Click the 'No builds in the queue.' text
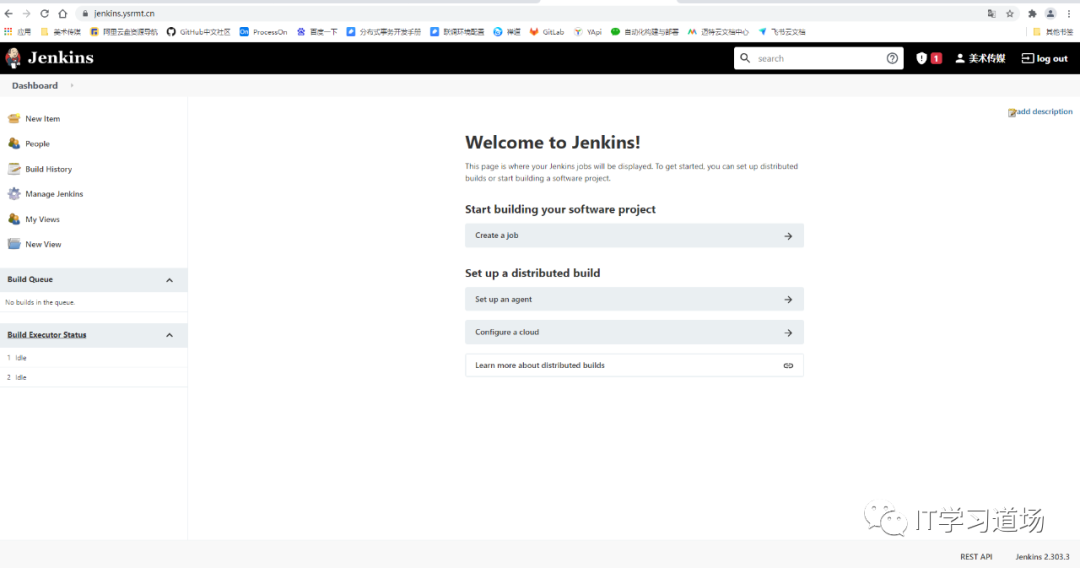Viewport: 1080px width, 568px height. tap(40, 302)
